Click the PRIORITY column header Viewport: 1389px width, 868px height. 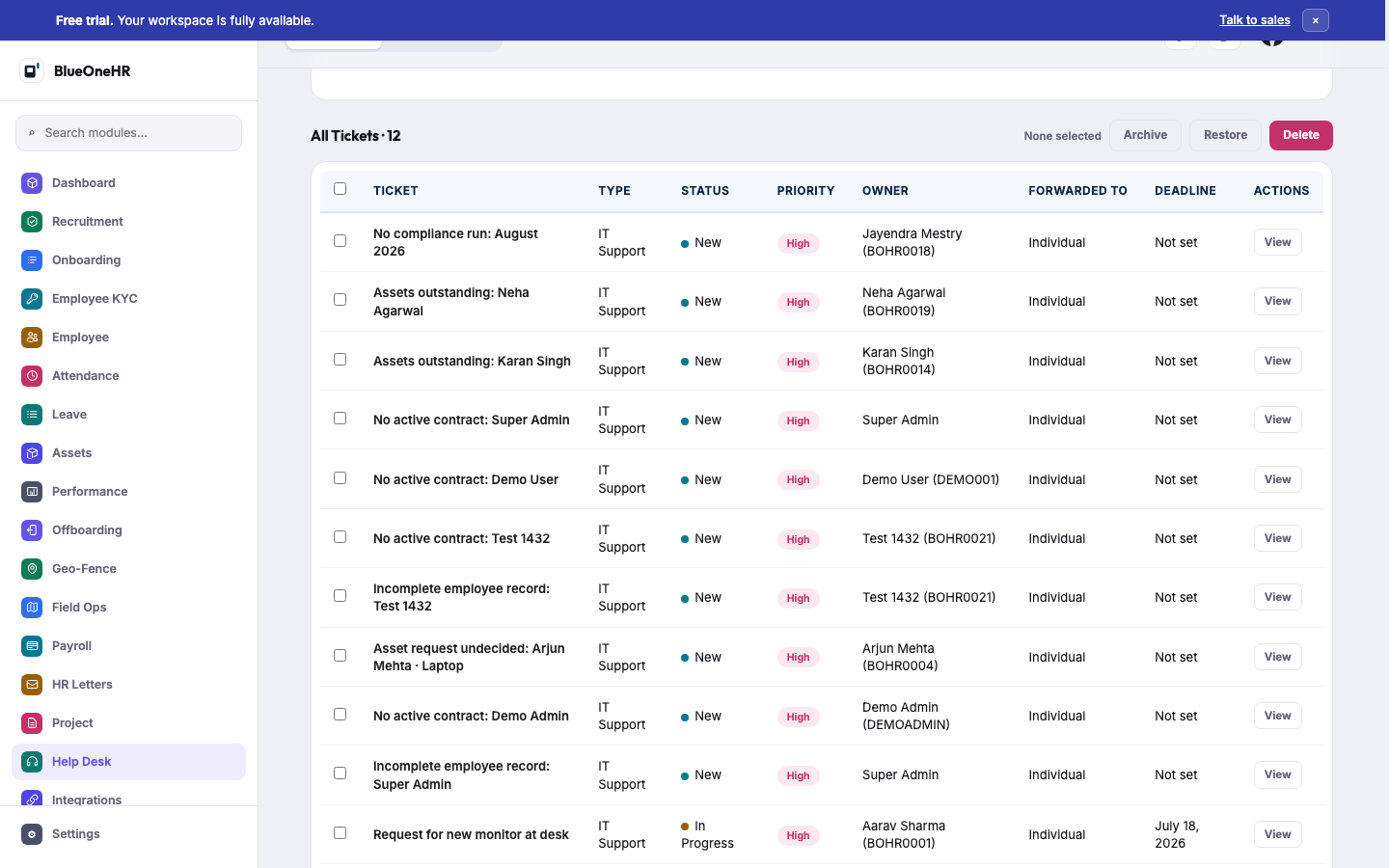(805, 191)
